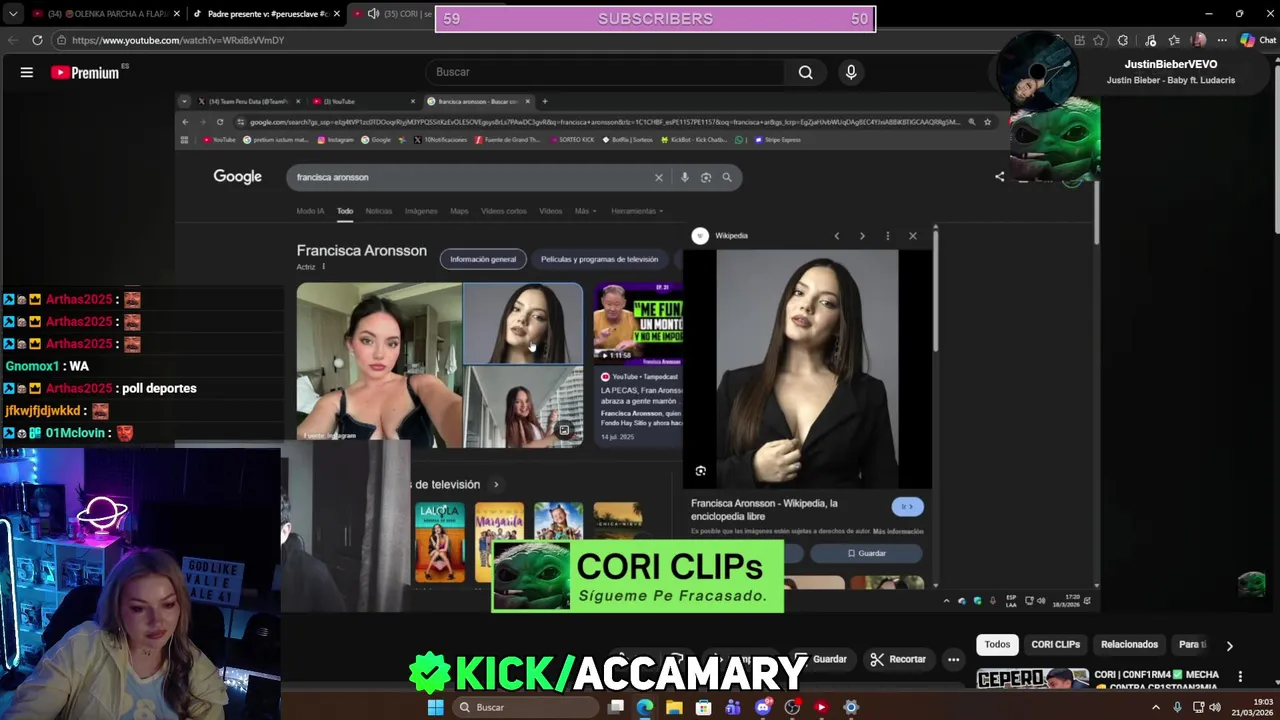Add page to favorites with star icon
This screenshot has height=720, width=1280.
[1099, 40]
